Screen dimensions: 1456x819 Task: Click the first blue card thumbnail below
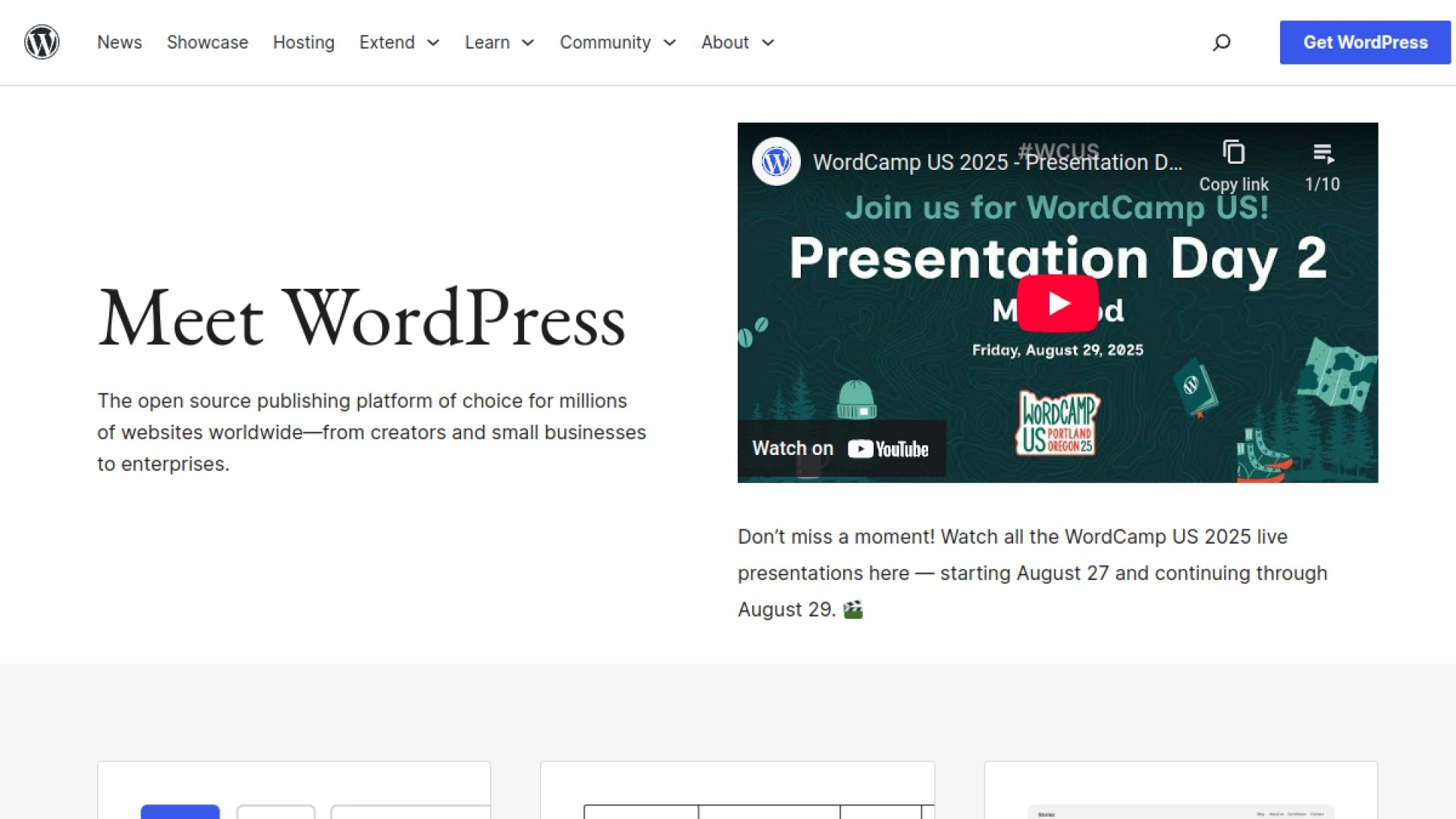[x=180, y=811]
